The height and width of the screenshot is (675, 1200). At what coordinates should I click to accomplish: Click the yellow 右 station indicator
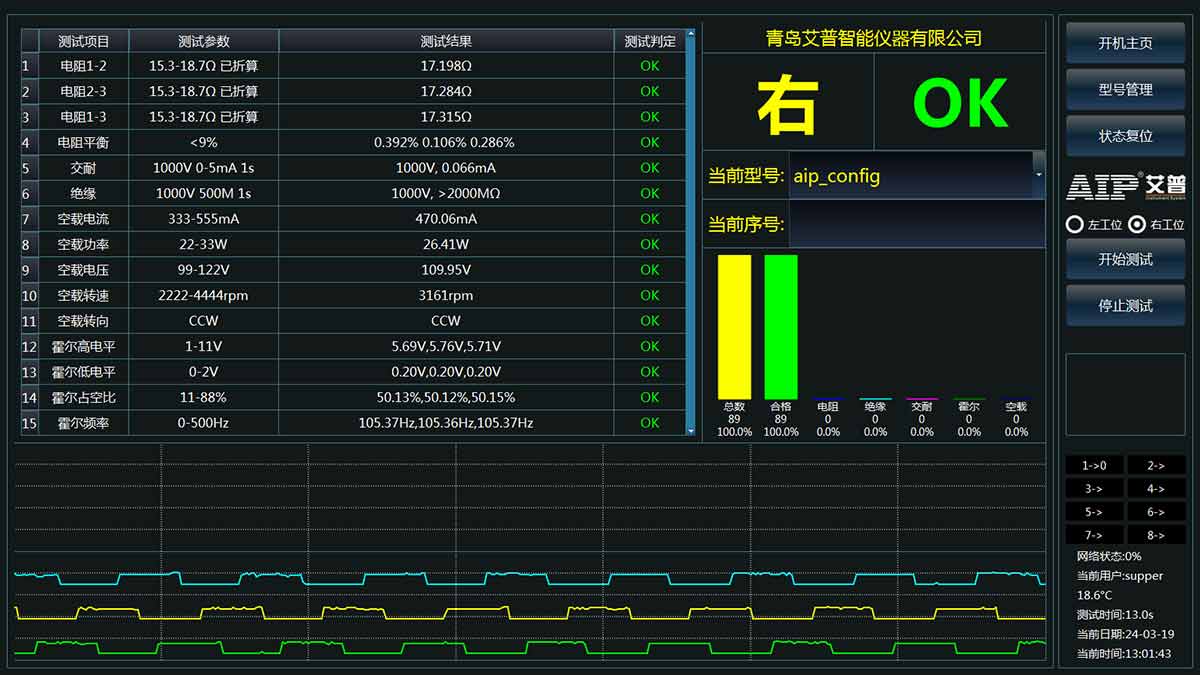[x=786, y=103]
